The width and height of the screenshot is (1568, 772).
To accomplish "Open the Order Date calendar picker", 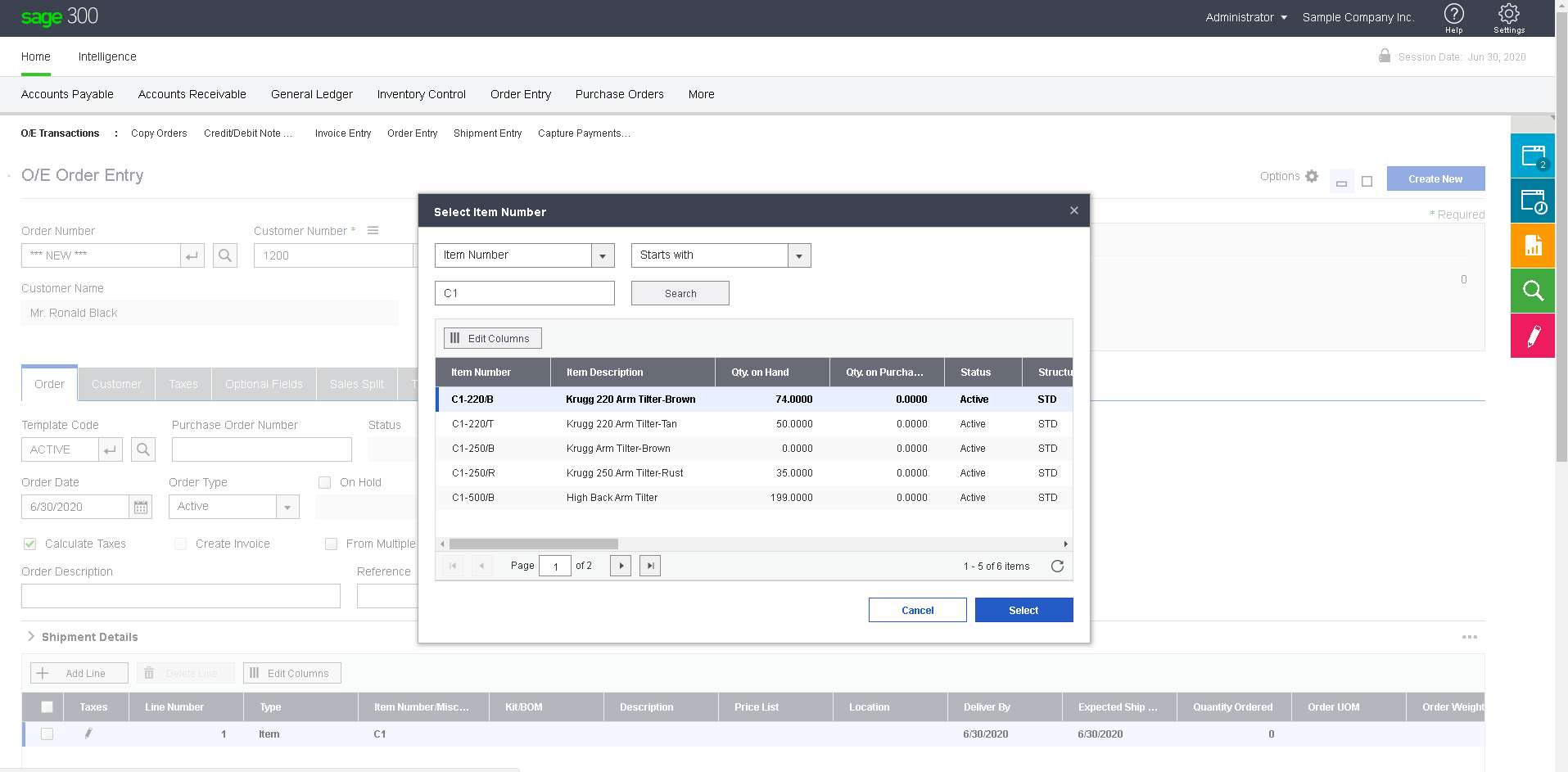I will point(141,507).
